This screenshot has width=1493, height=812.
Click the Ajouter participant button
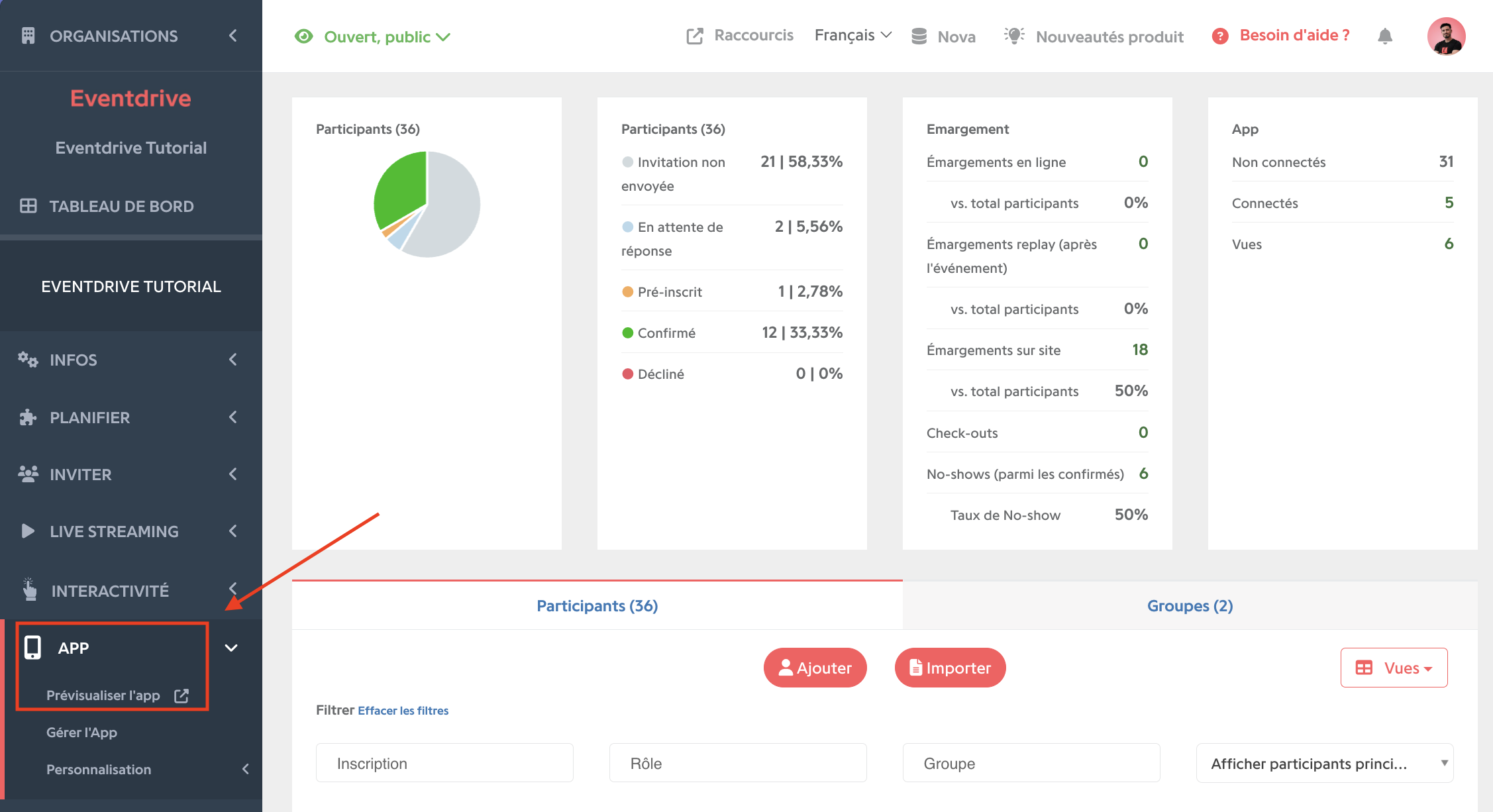click(x=815, y=668)
